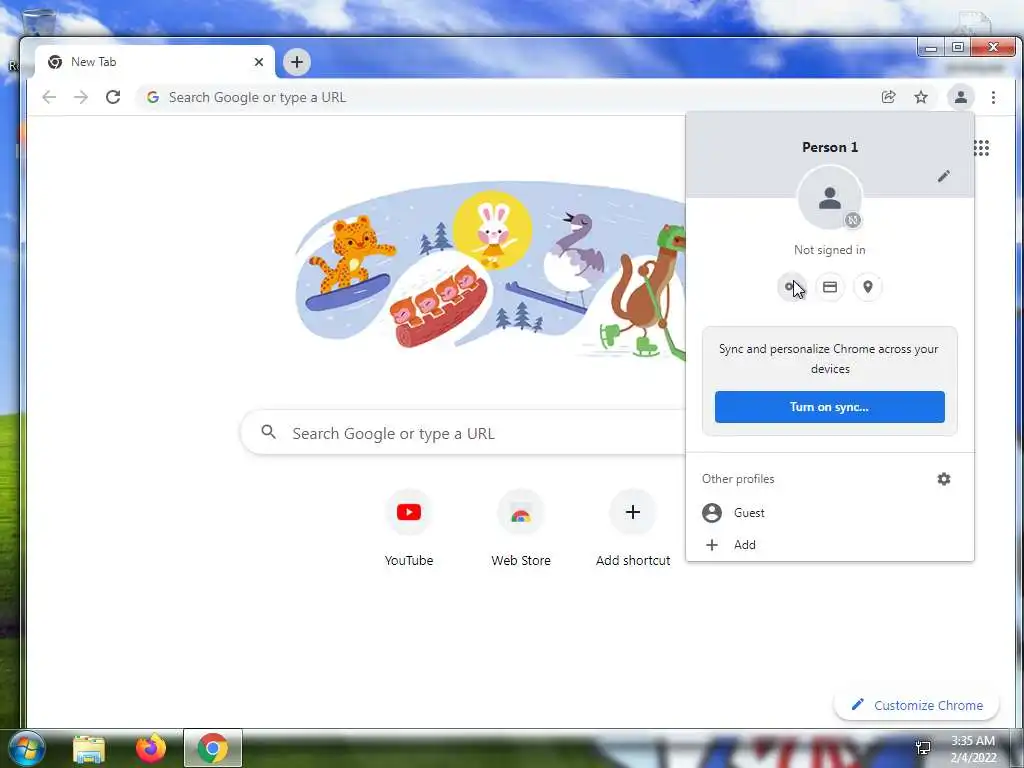Click Turn on sync
Viewport: 1024px width, 768px height.
[x=829, y=407]
